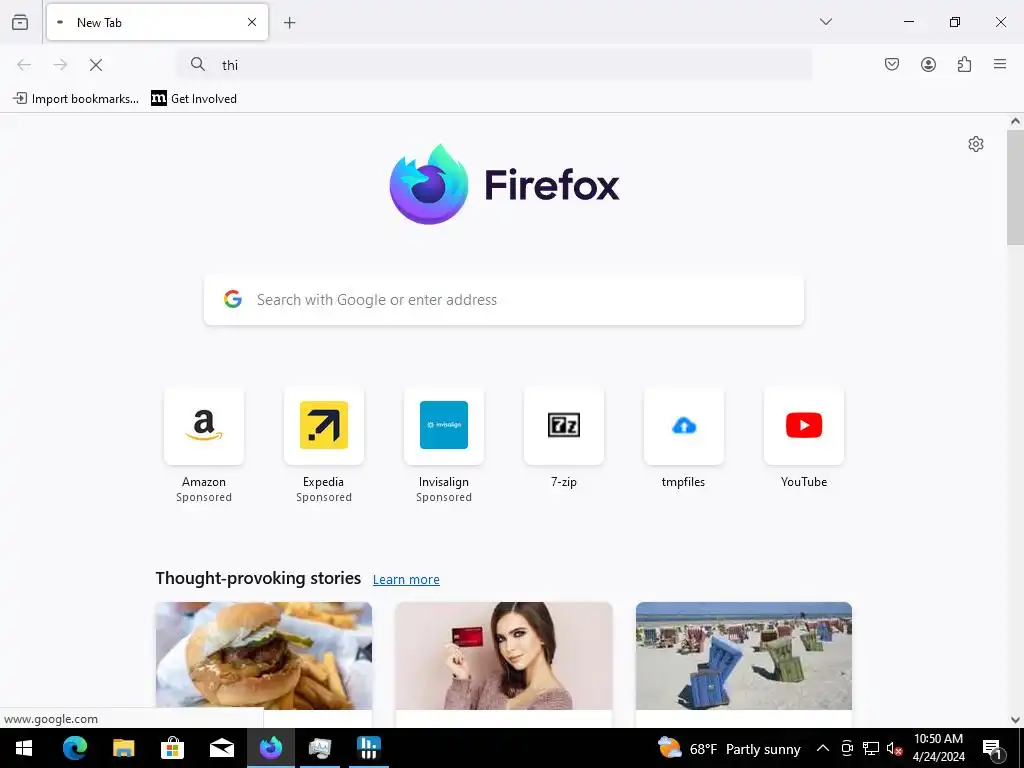
Task: Click the page vertical scrollbar thumb
Action: 1015,187
